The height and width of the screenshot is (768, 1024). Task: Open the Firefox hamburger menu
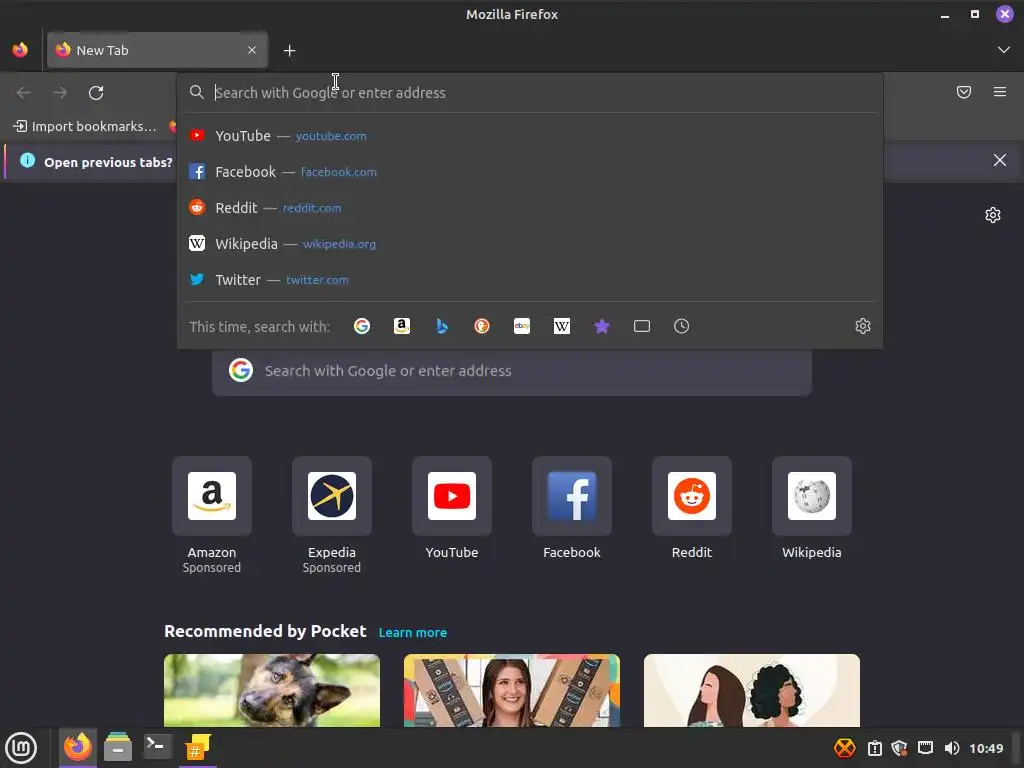click(x=1000, y=92)
